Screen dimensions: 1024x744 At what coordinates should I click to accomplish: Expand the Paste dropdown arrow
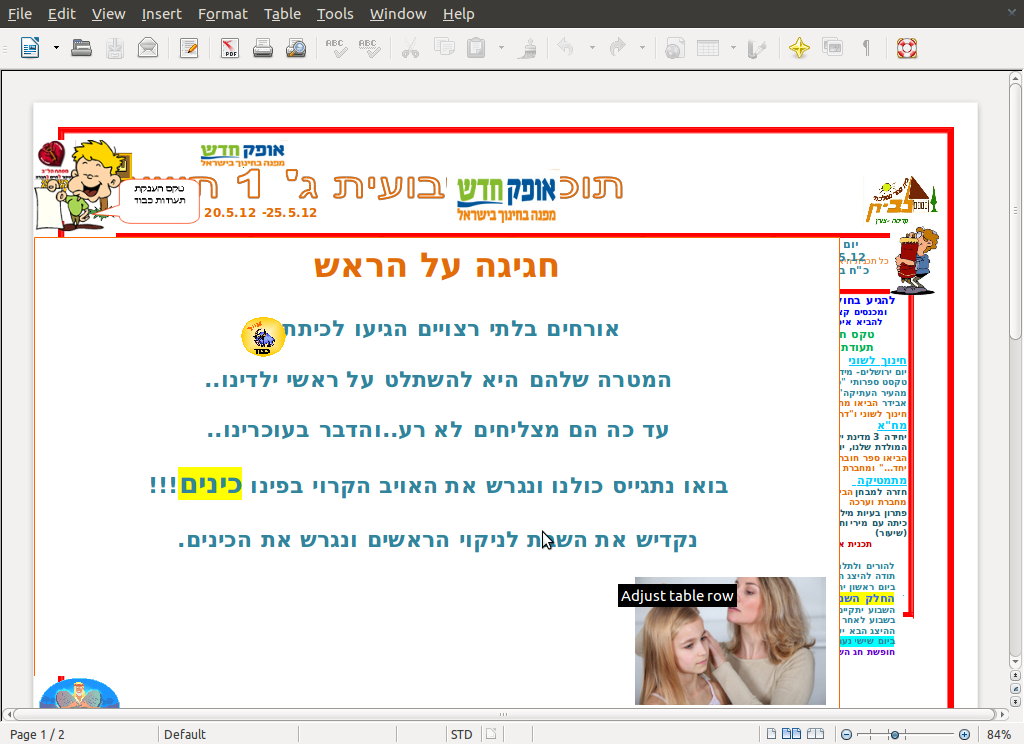[502, 47]
